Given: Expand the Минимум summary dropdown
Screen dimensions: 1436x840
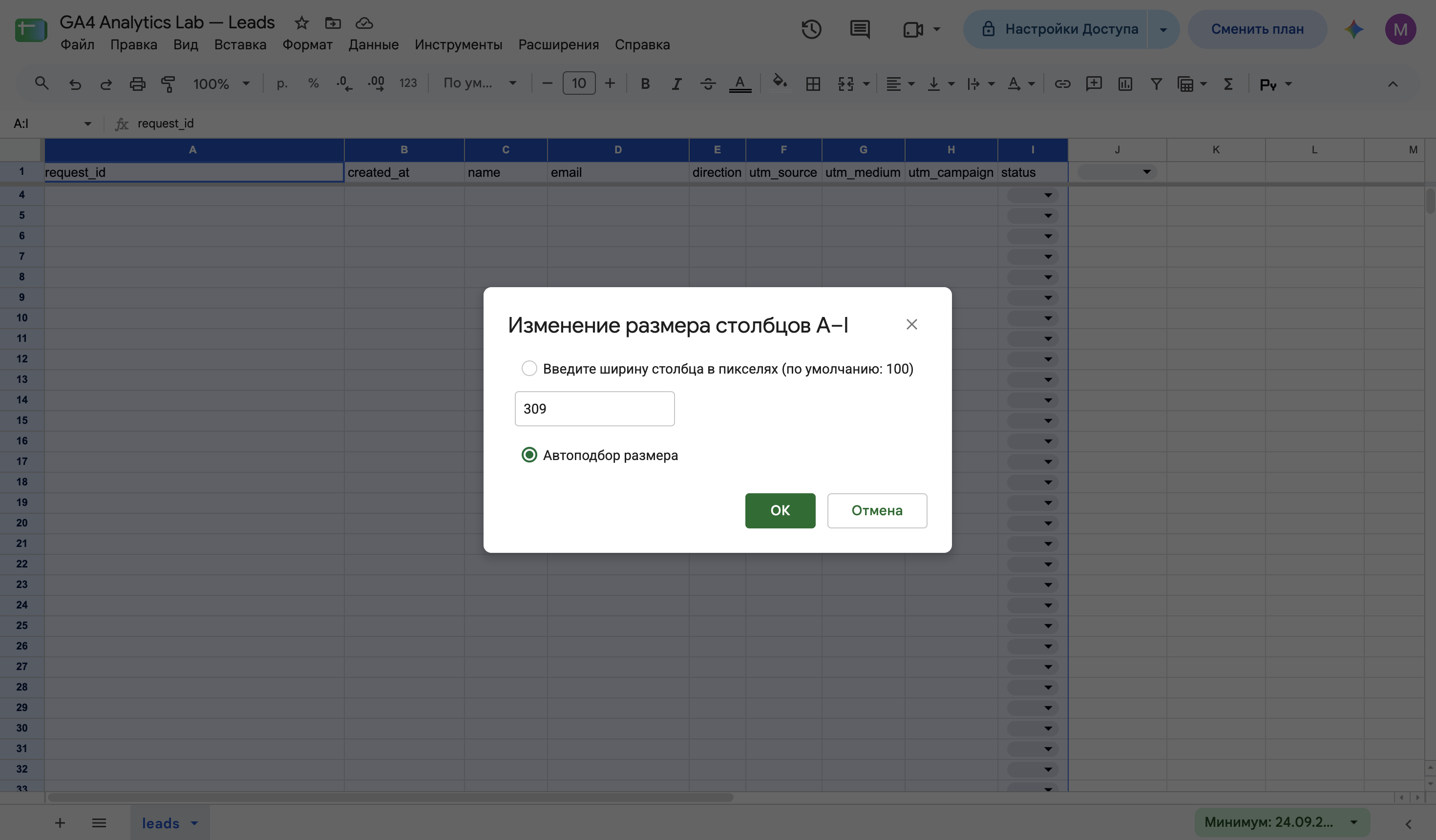Looking at the screenshot, I should coord(1353,822).
